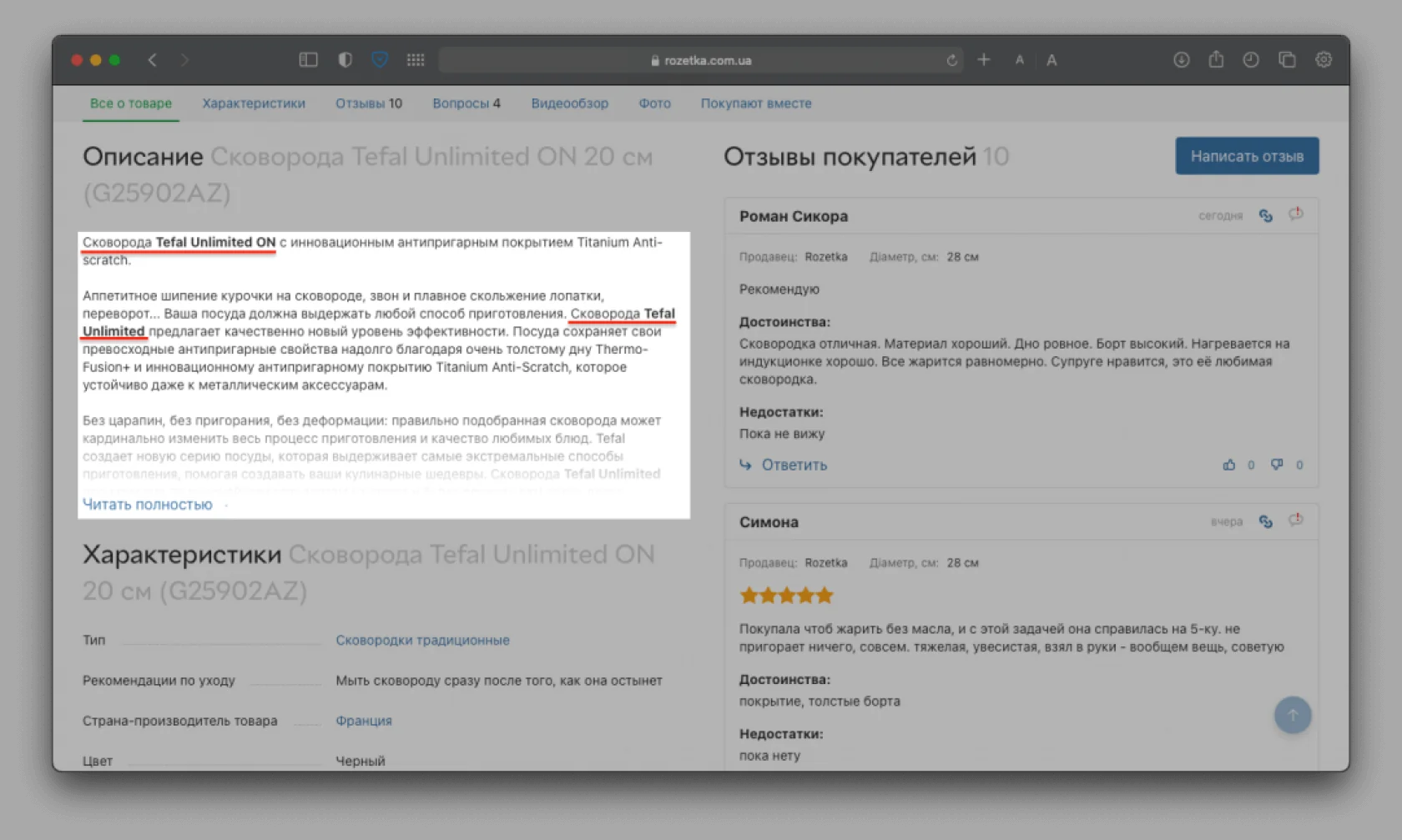
Task: Switch to the 'Фото' tab
Action: (x=655, y=103)
